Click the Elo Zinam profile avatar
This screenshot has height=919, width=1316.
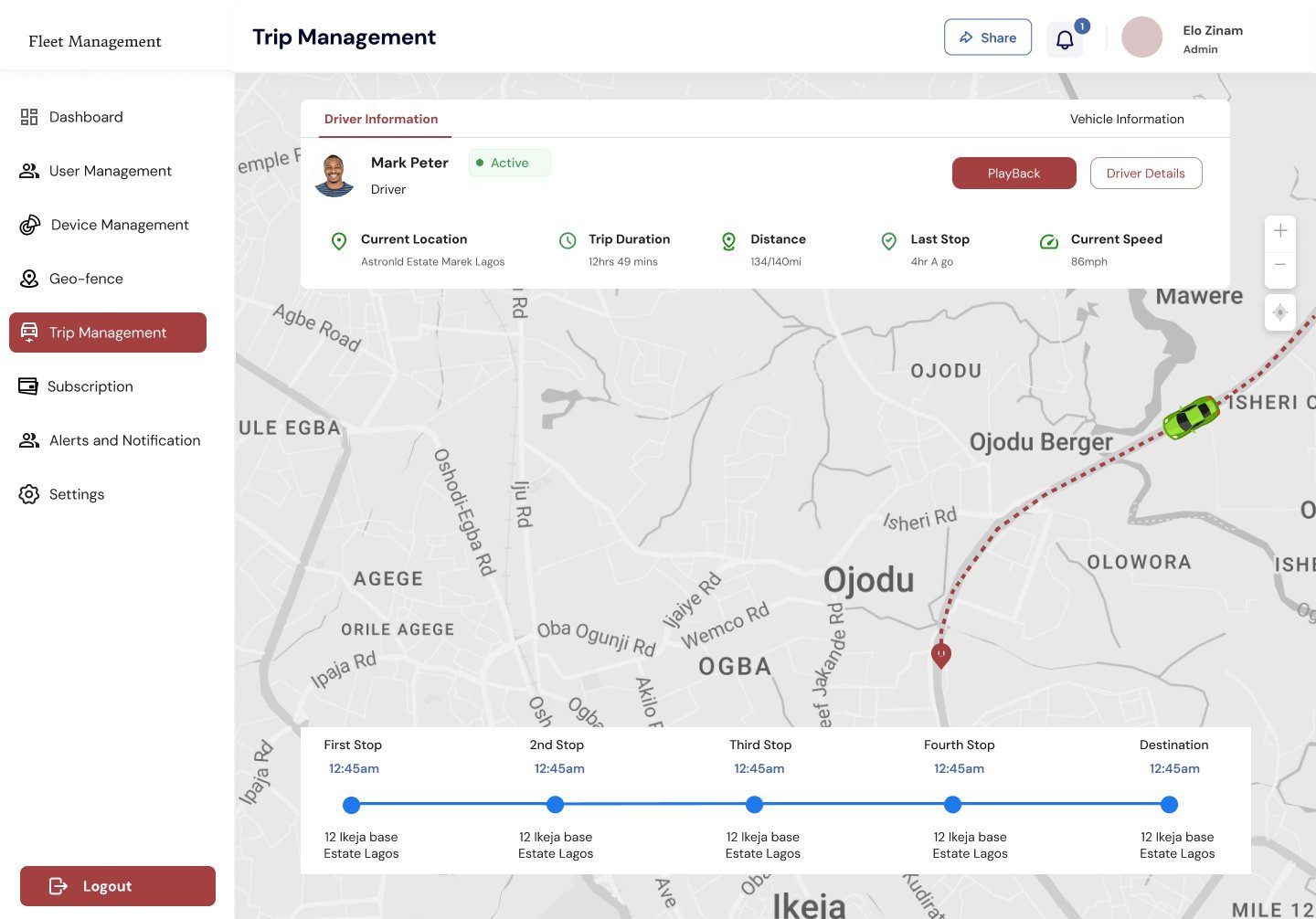(x=1142, y=37)
